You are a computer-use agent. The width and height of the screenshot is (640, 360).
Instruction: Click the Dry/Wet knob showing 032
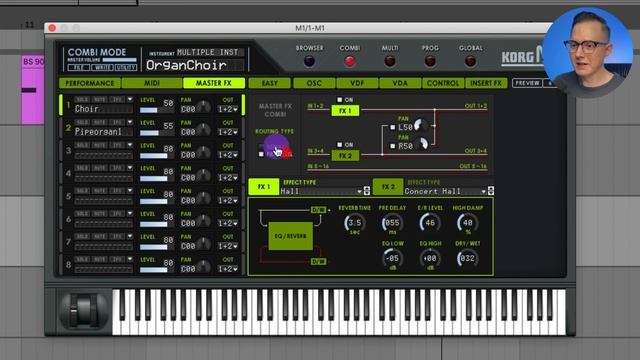[467, 258]
